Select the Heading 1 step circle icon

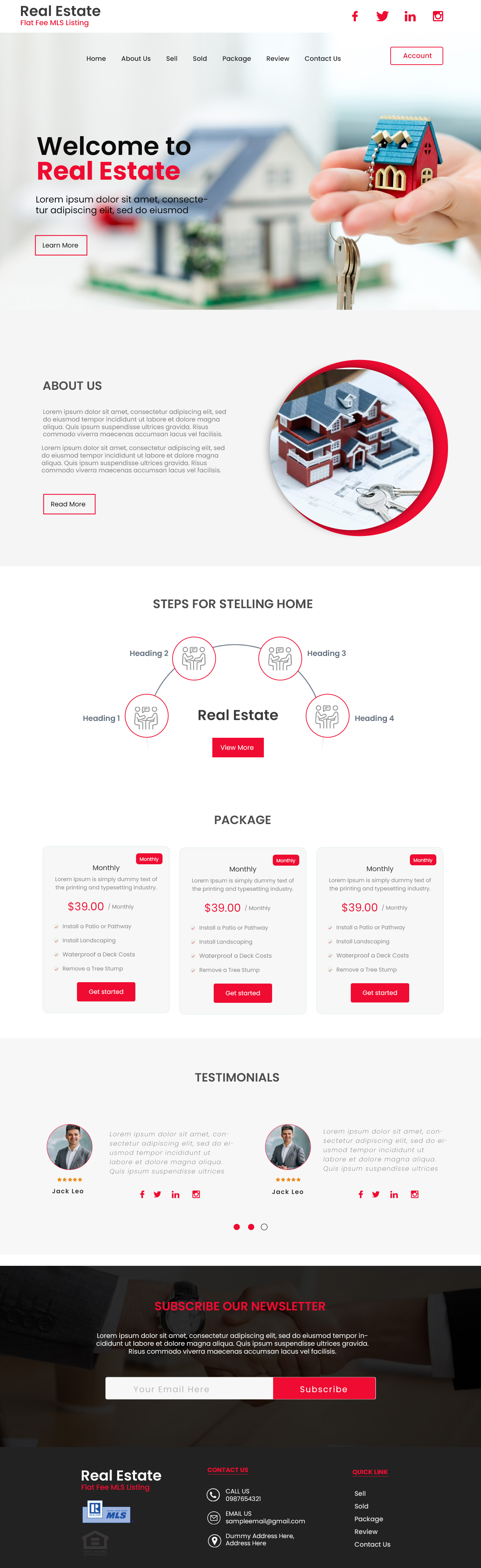[147, 716]
